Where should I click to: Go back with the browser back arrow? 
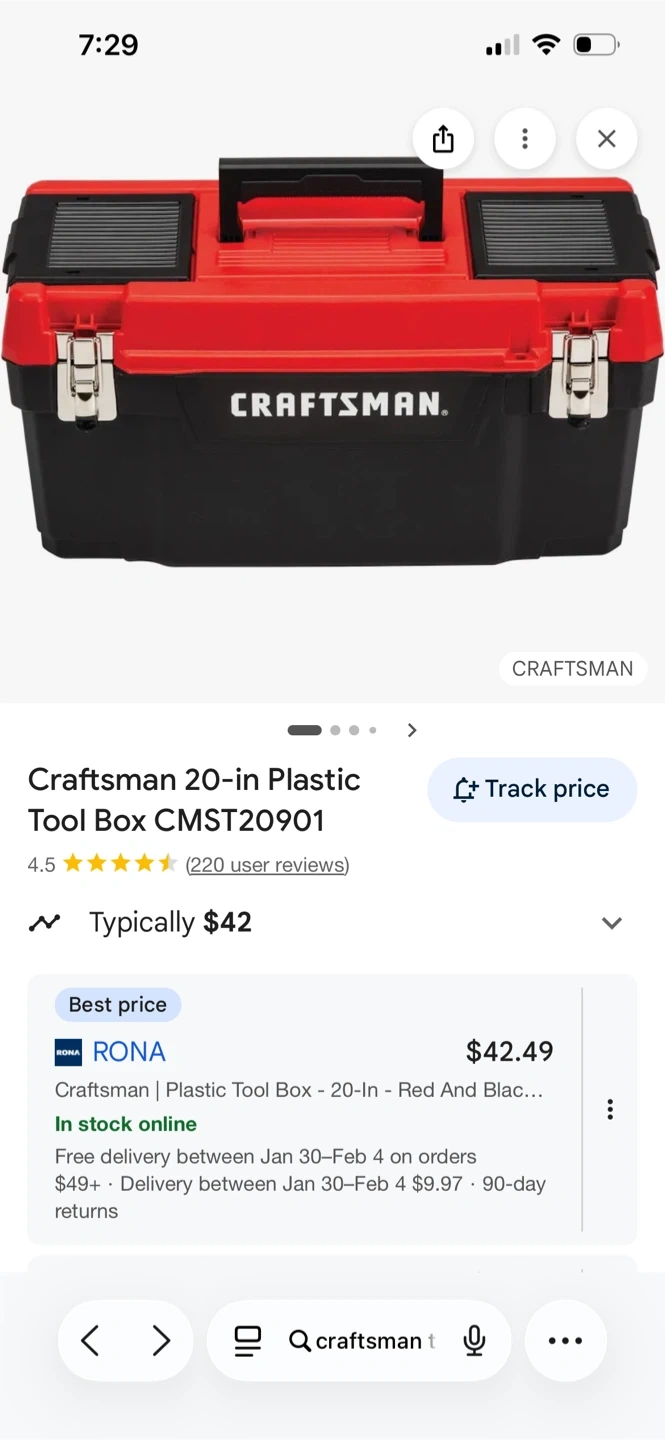[x=90, y=1341]
